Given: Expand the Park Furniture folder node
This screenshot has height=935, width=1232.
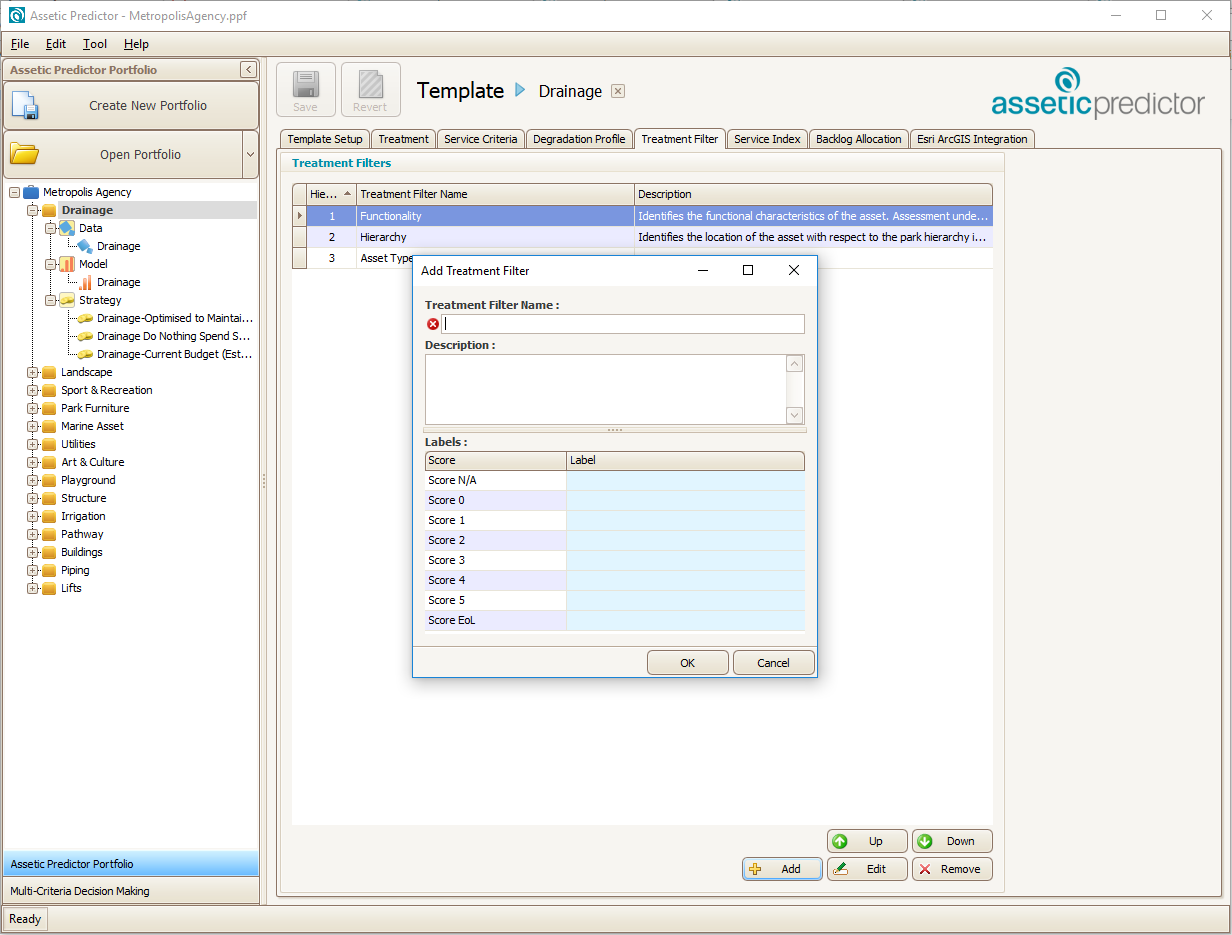Looking at the screenshot, I should click(33, 408).
